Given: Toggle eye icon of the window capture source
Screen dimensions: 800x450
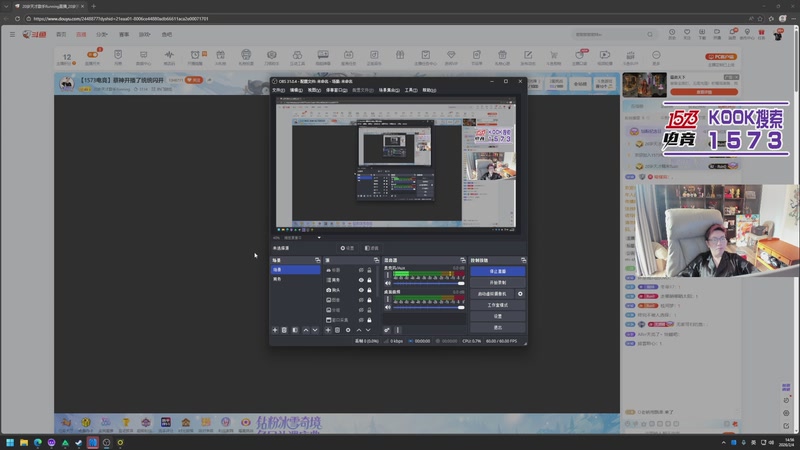Looking at the screenshot, I should [361, 320].
